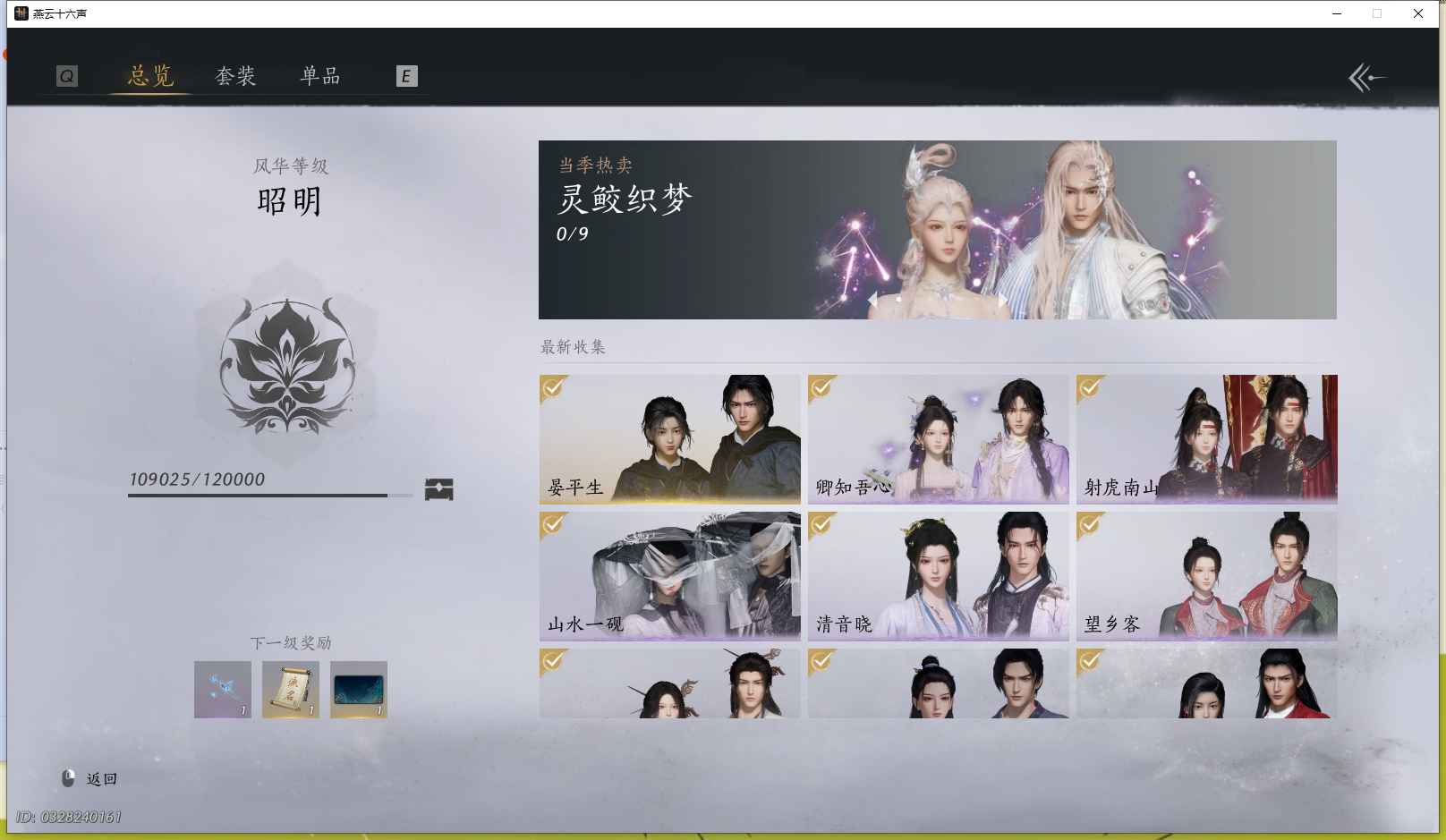Click the 最新收集 section heading
The width and height of the screenshot is (1446, 840).
[x=573, y=347]
